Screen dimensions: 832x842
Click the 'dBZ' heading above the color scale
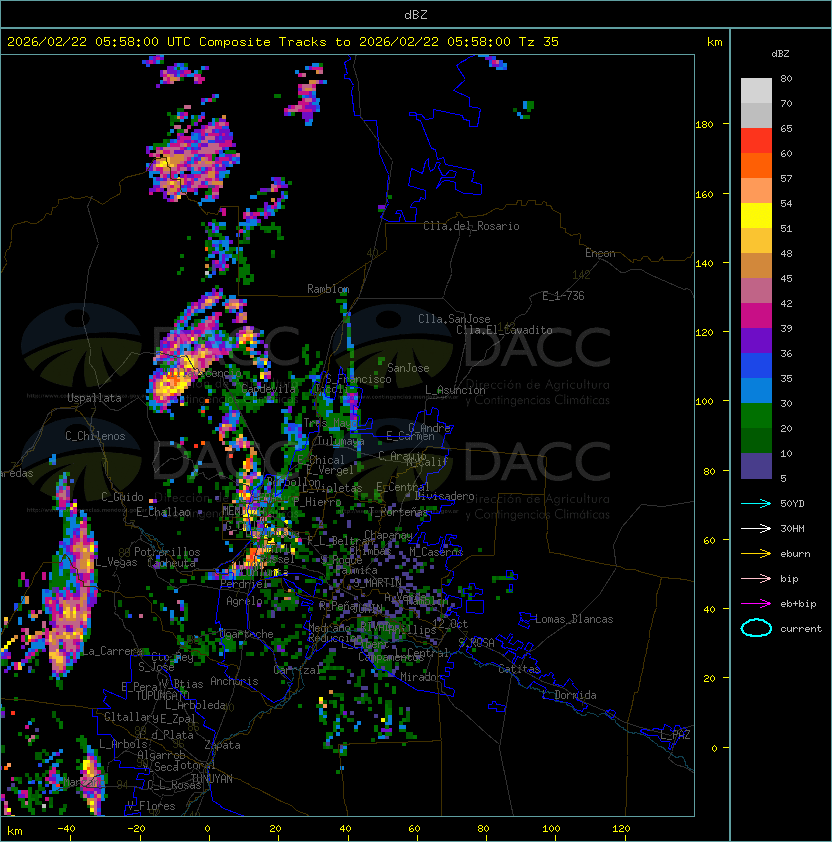tap(780, 54)
